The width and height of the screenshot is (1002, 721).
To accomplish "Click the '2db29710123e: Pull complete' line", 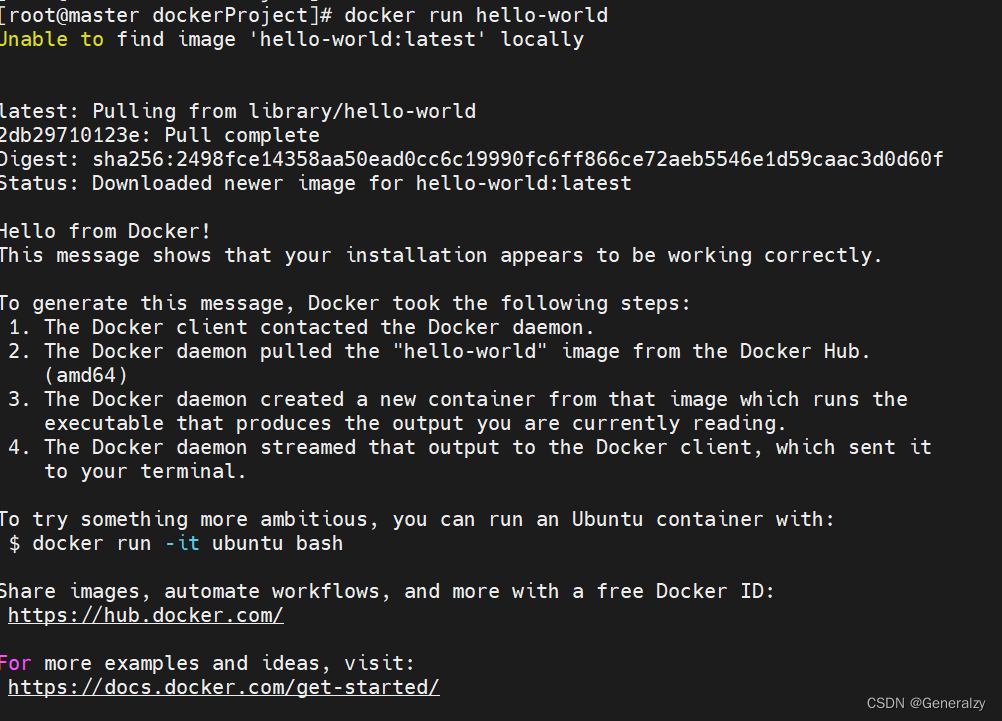I will click(160, 135).
